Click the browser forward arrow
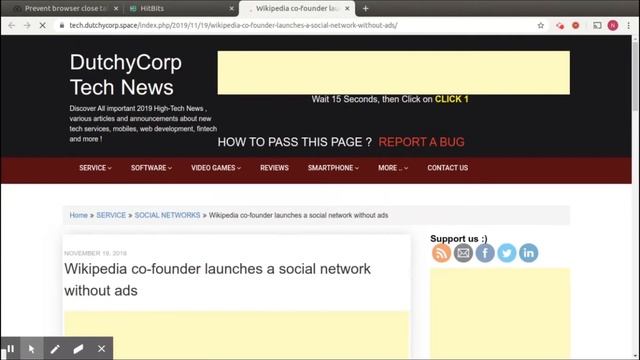The image size is (640, 360). point(27,25)
